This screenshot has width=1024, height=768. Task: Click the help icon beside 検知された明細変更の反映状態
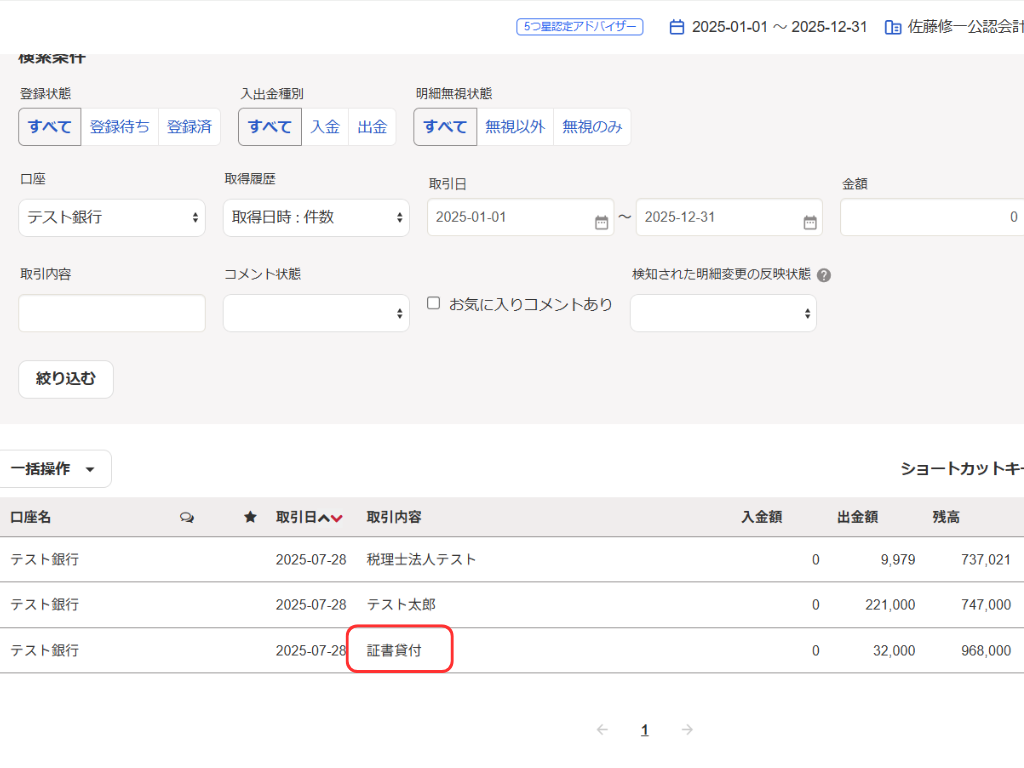824,275
